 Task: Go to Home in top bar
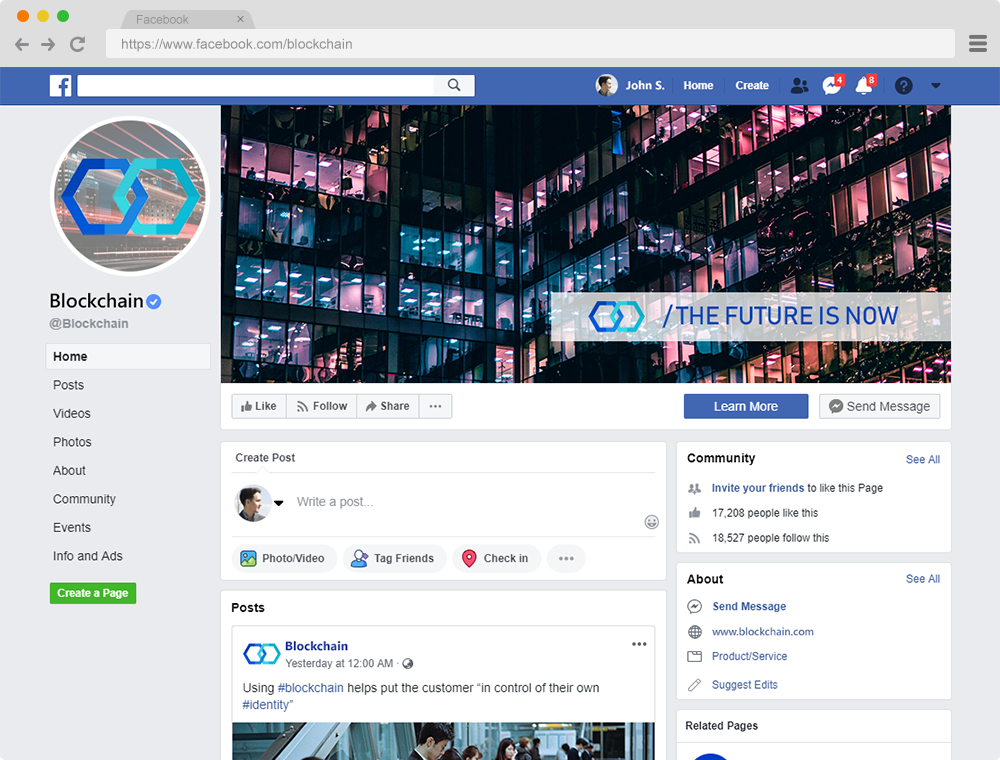coord(698,85)
